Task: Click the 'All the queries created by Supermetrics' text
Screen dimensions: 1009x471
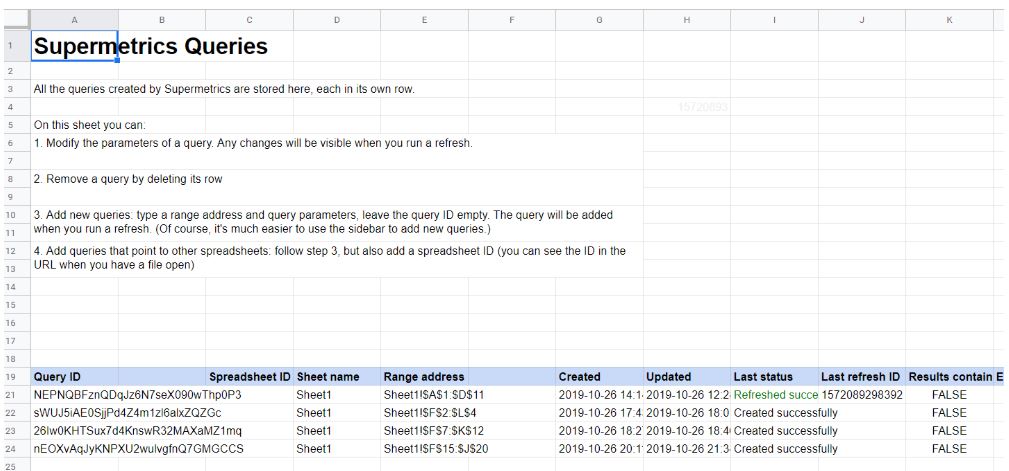Action: click(224, 89)
